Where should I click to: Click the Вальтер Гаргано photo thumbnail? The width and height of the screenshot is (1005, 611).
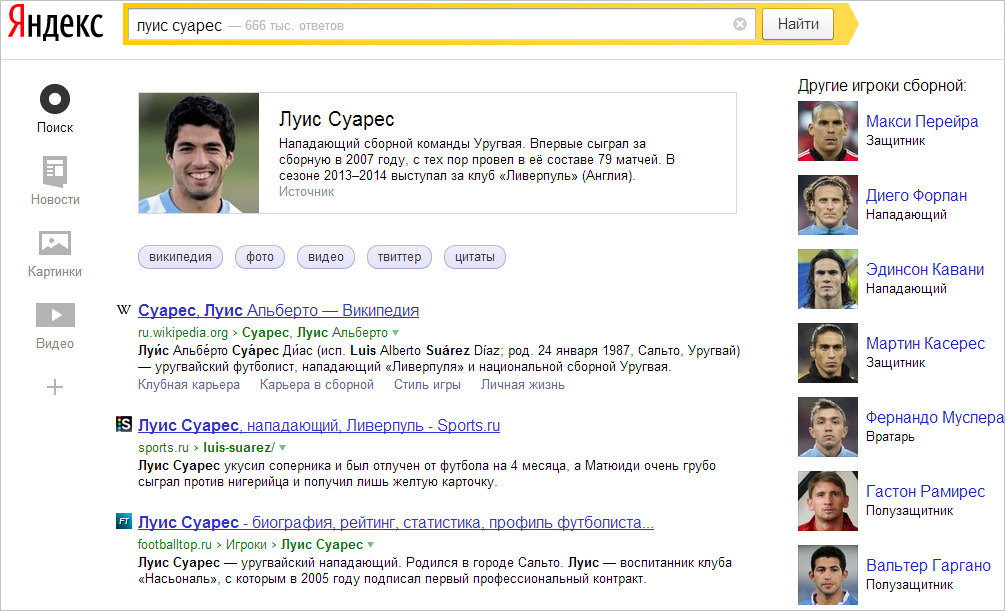[827, 575]
